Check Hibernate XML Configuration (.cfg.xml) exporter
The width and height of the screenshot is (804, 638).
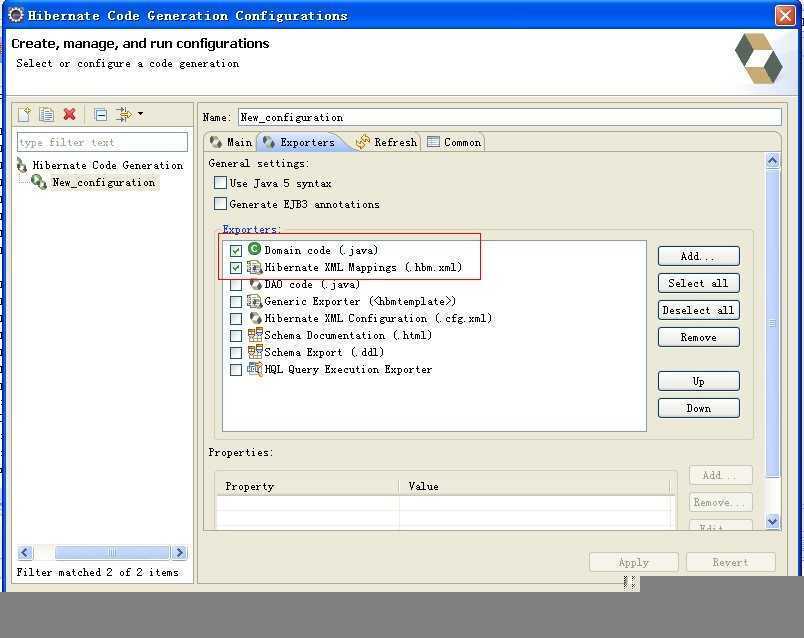tap(236, 318)
